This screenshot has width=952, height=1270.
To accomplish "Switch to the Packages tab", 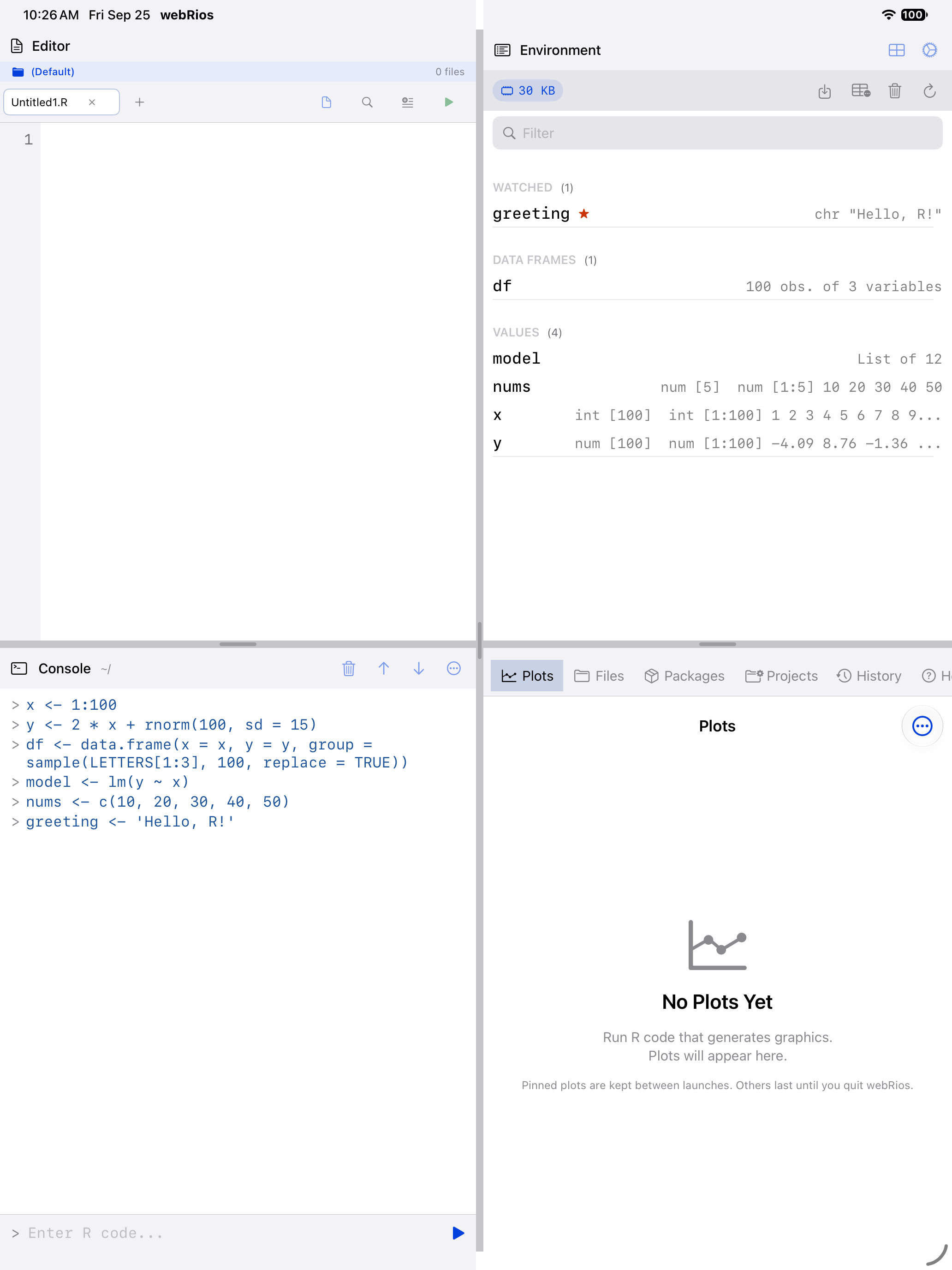I will (x=684, y=676).
